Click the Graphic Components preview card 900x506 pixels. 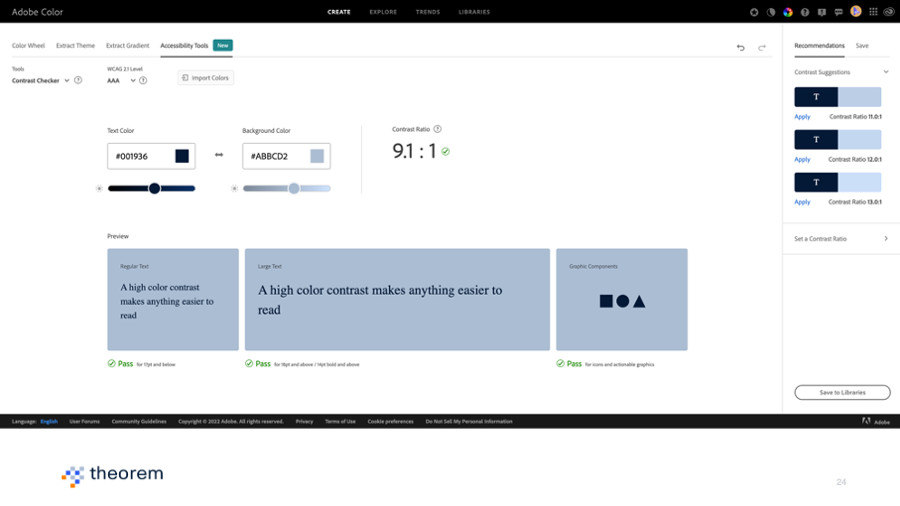pyautogui.click(x=622, y=299)
